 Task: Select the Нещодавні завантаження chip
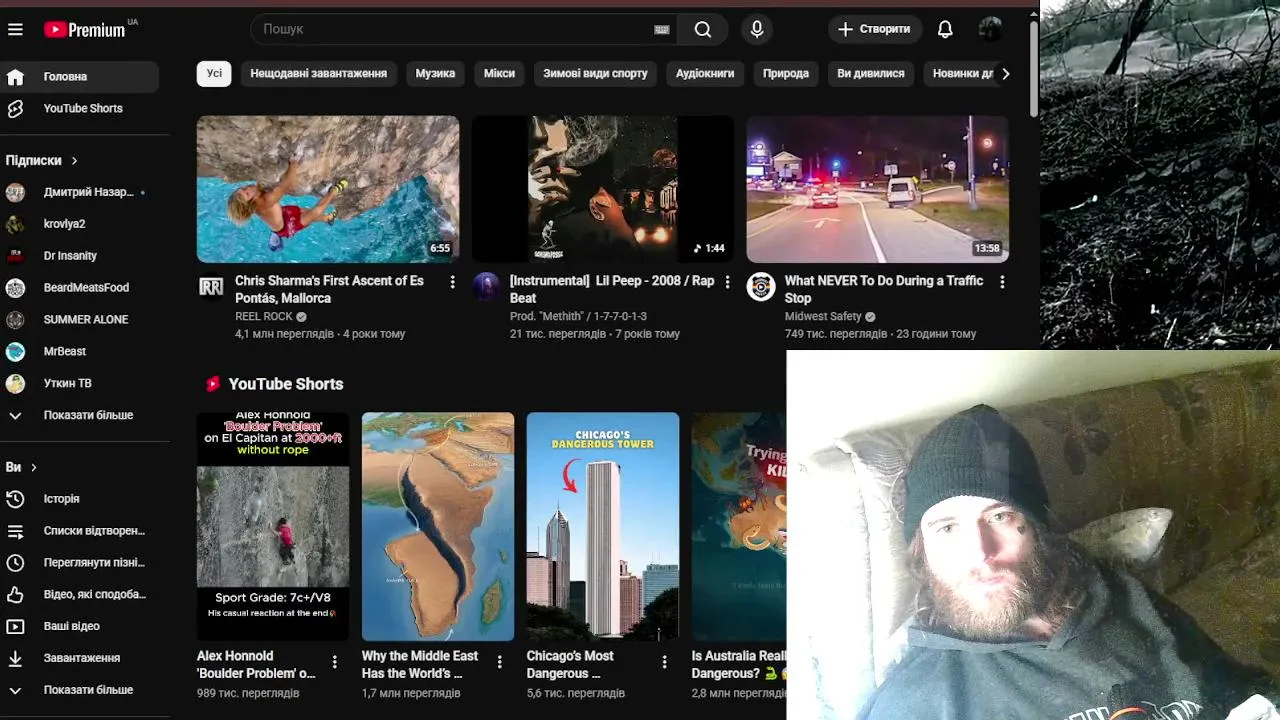point(318,73)
